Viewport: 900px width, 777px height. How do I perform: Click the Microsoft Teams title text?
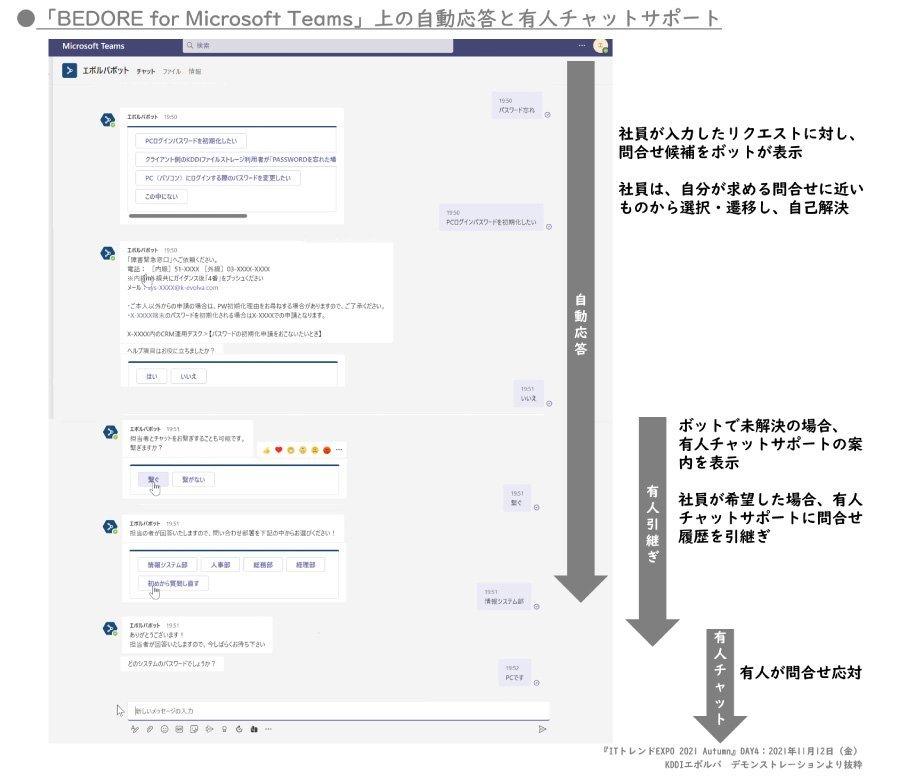pyautogui.click(x=94, y=46)
